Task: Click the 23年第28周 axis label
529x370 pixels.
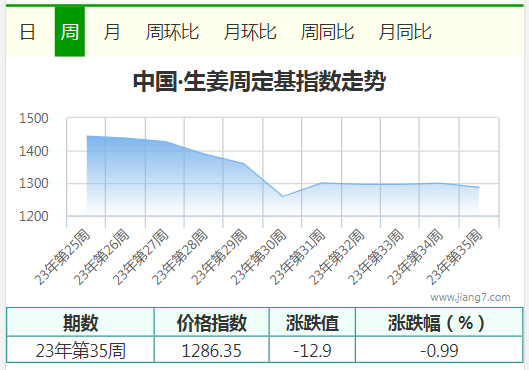Action: [180, 257]
